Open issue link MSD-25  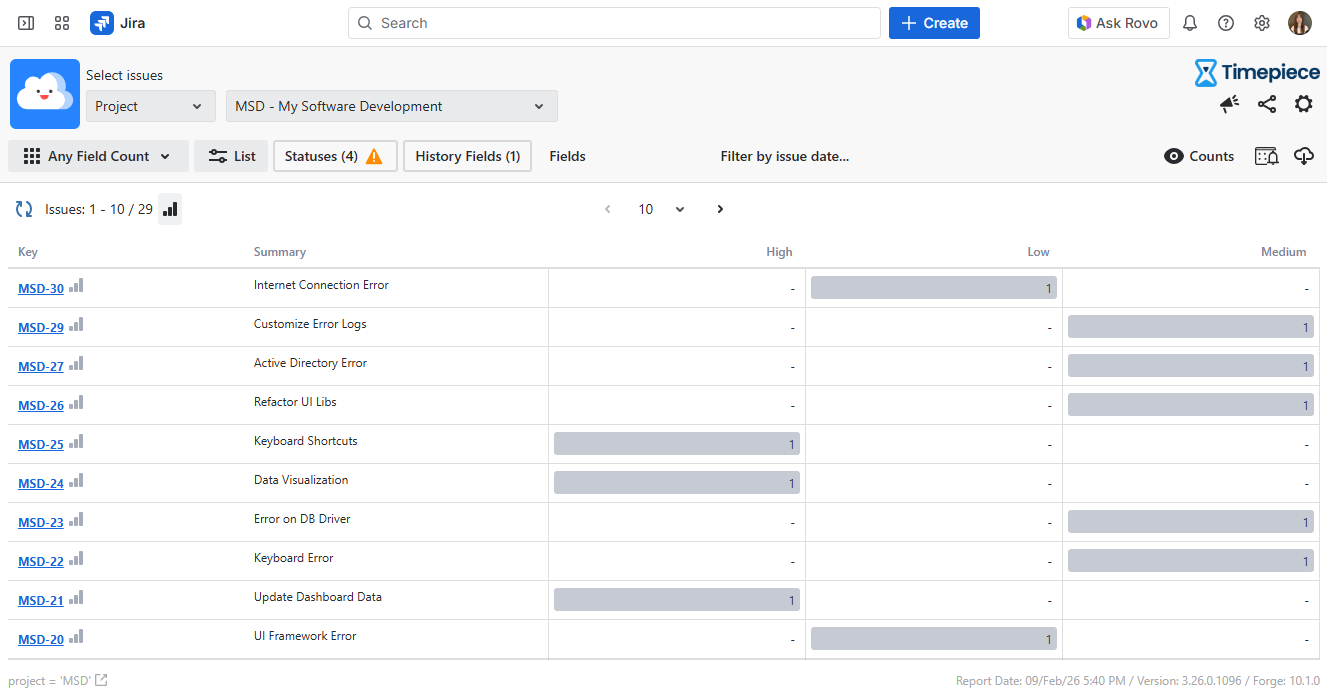click(x=41, y=445)
